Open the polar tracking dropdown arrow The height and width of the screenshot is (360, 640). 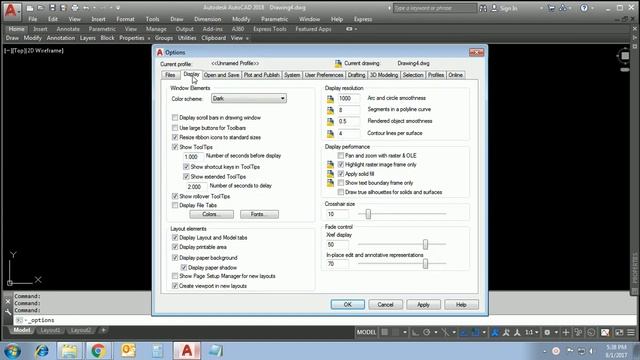(436, 332)
